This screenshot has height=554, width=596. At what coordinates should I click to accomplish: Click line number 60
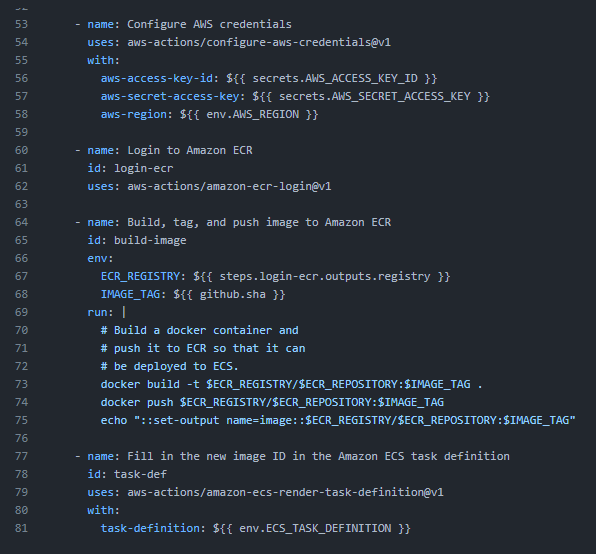pyautogui.click(x=21, y=150)
